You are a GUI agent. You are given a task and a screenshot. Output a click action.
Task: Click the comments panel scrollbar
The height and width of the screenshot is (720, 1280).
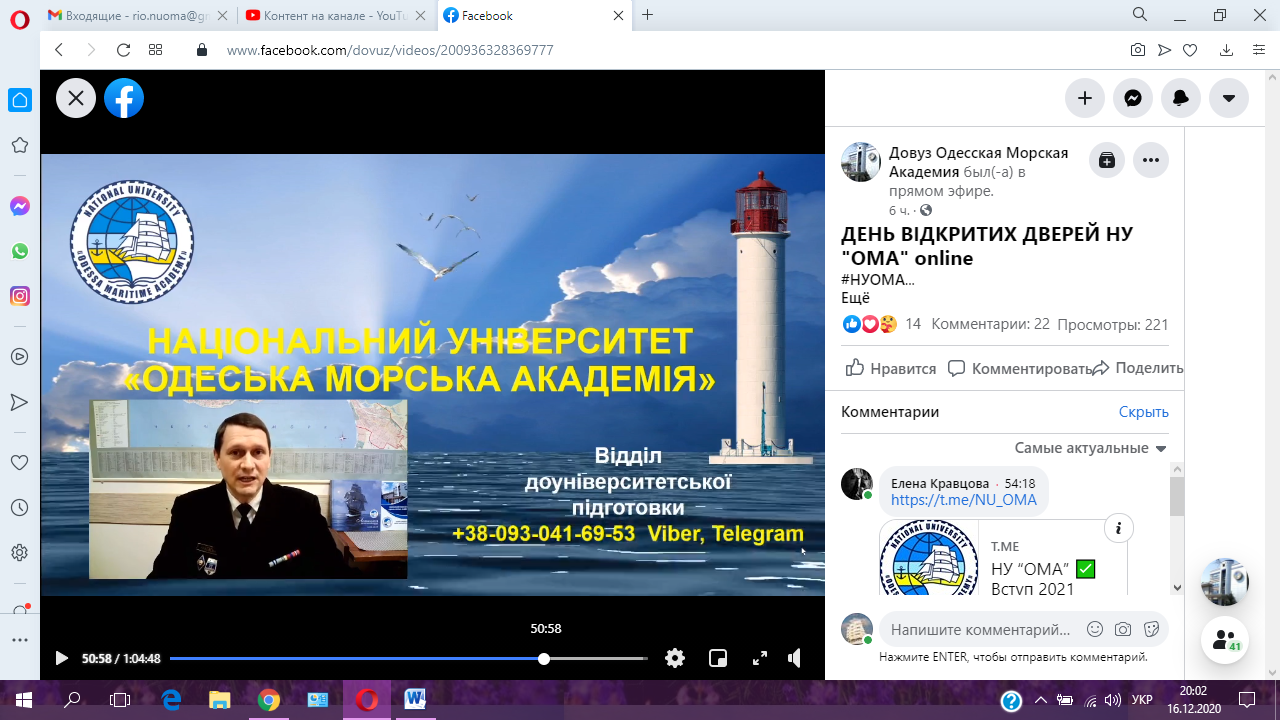[x=1177, y=495]
